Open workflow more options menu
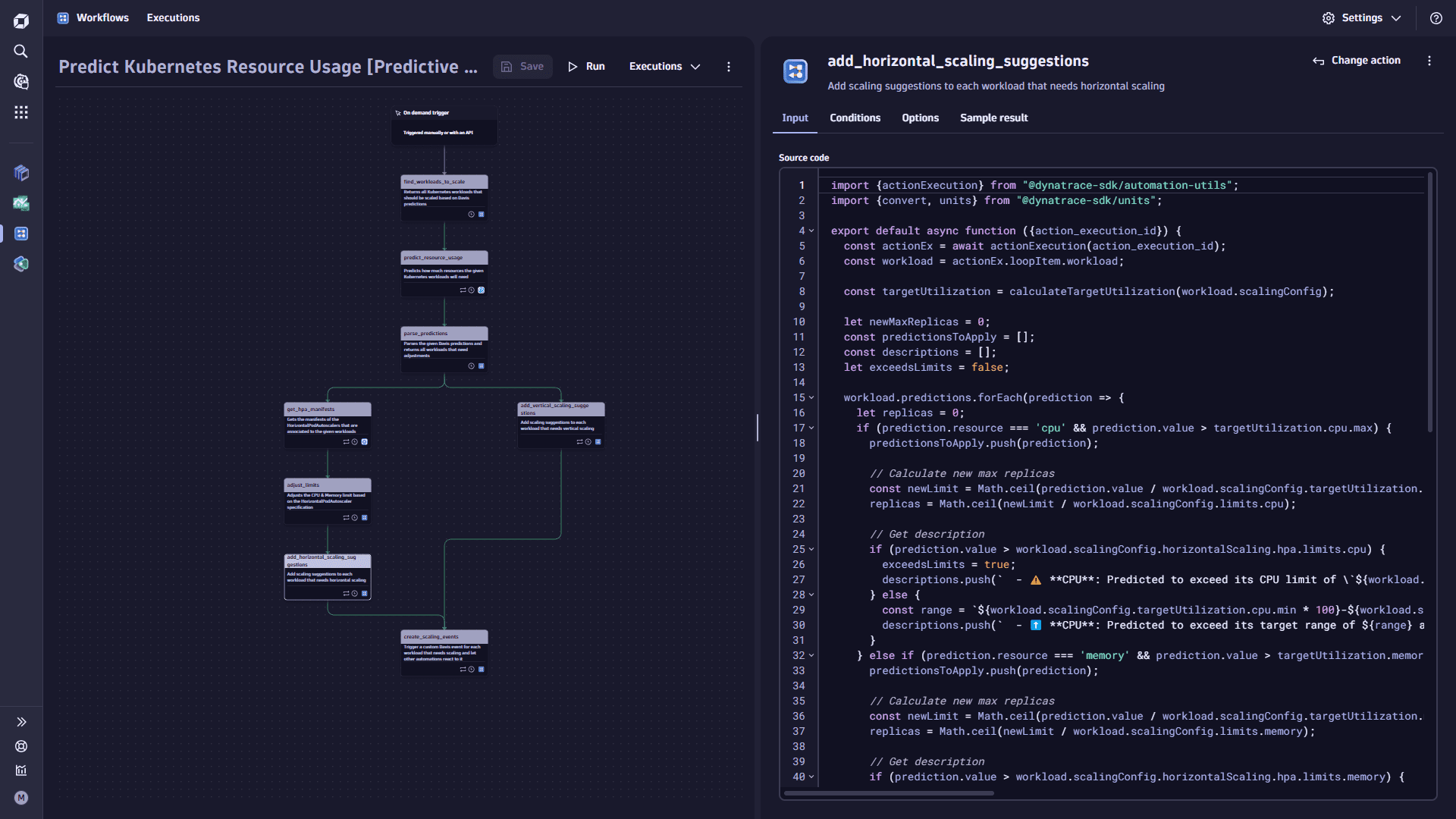The height and width of the screenshot is (819, 1456). click(729, 67)
